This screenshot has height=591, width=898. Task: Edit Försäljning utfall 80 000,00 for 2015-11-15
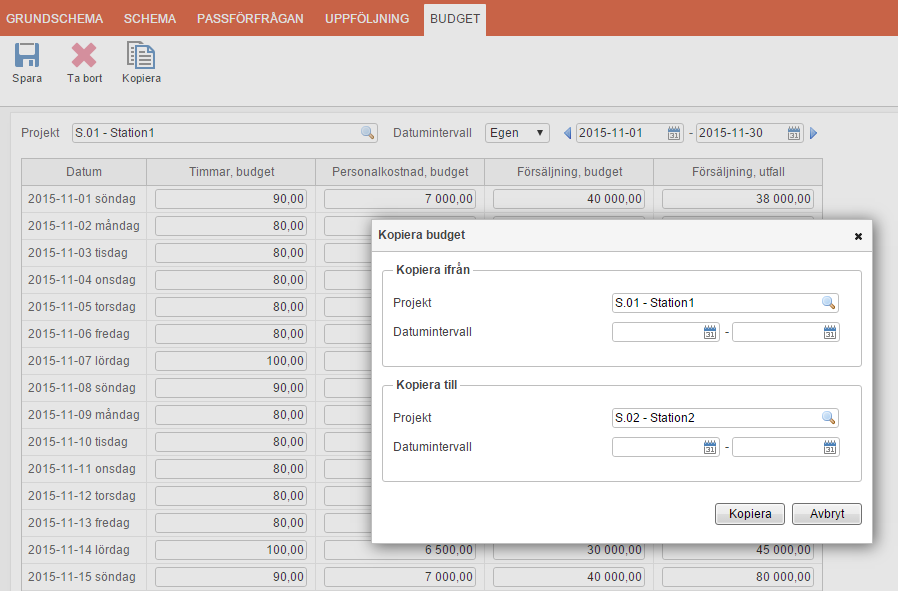[738, 577]
